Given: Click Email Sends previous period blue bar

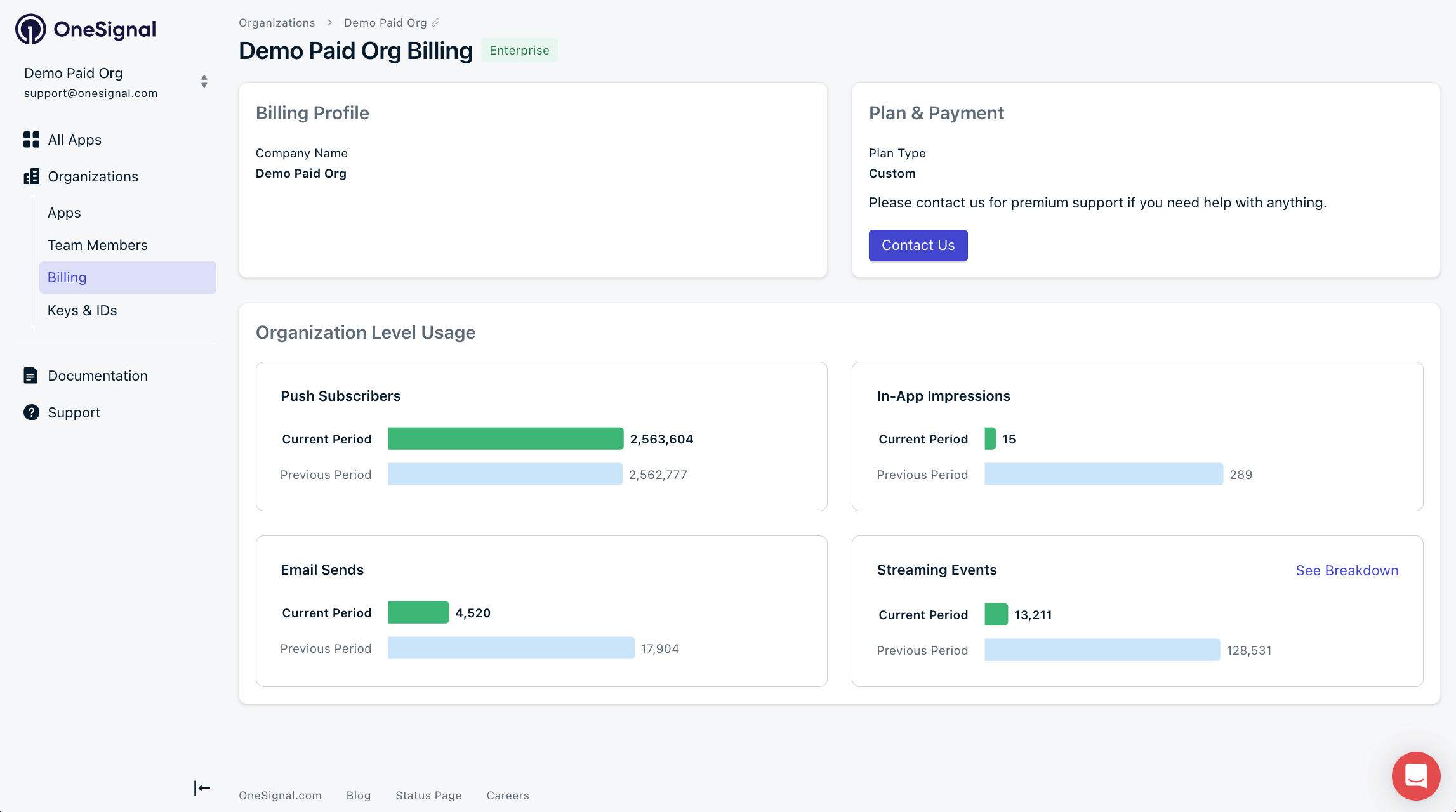Looking at the screenshot, I should [511, 648].
